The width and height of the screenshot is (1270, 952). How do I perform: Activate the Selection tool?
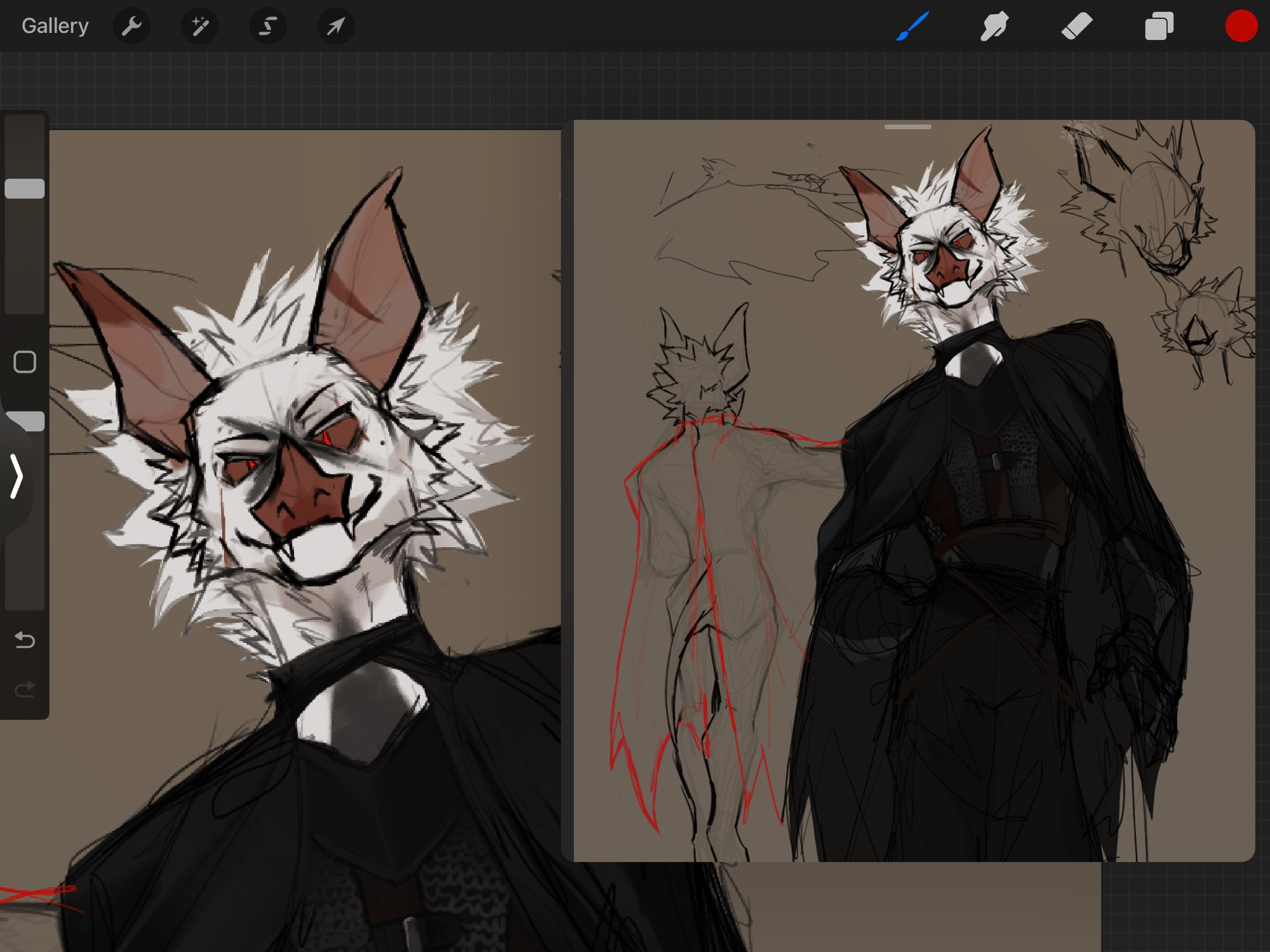point(267,26)
